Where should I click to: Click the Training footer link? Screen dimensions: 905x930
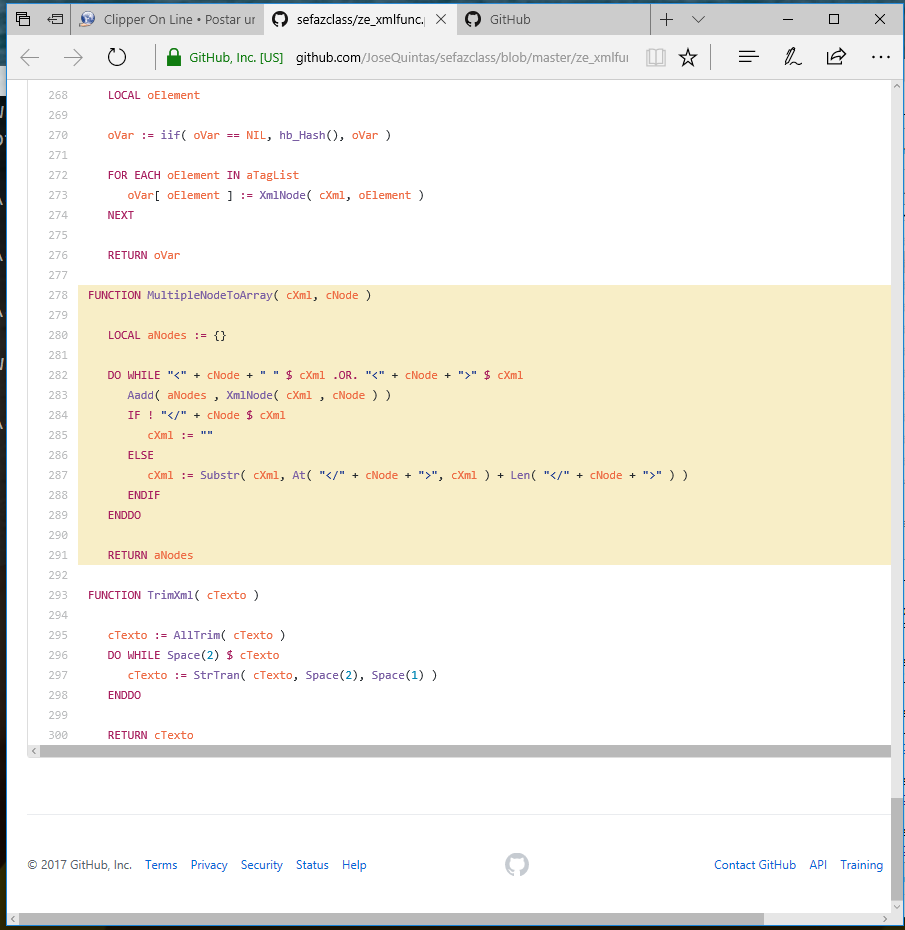(861, 865)
